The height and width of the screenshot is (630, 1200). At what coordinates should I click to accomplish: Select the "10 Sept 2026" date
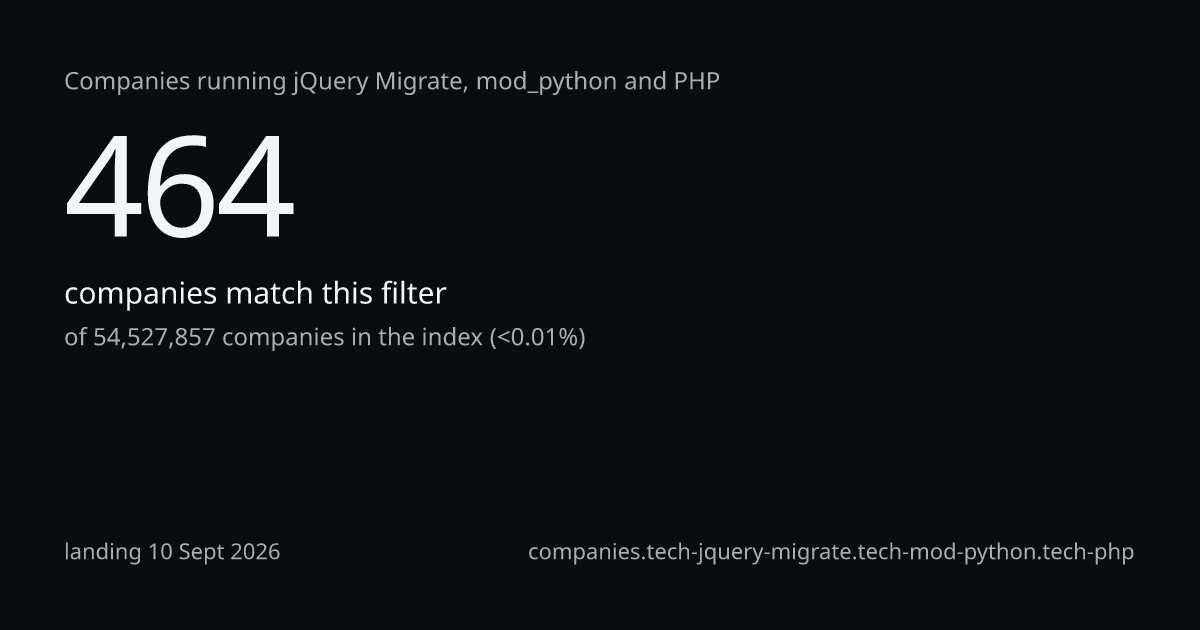pyautogui.click(x=214, y=551)
